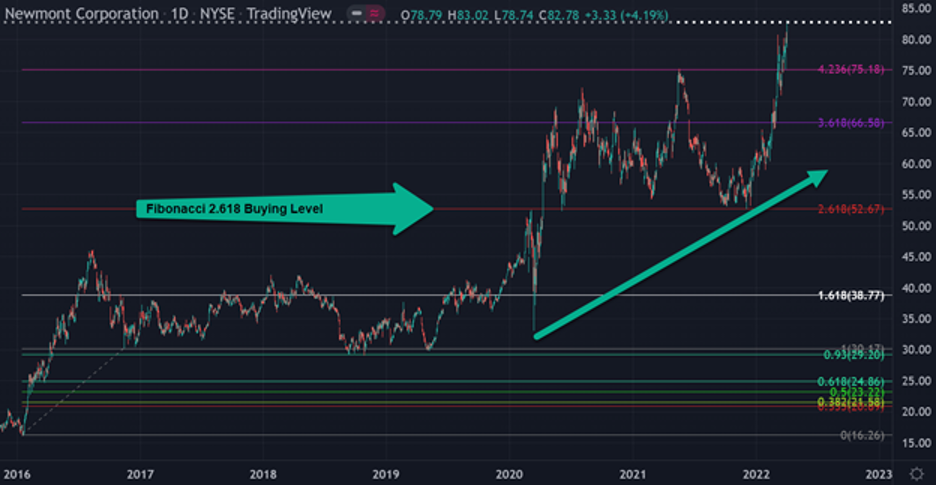Click the 2023 label on time axis

[879, 475]
